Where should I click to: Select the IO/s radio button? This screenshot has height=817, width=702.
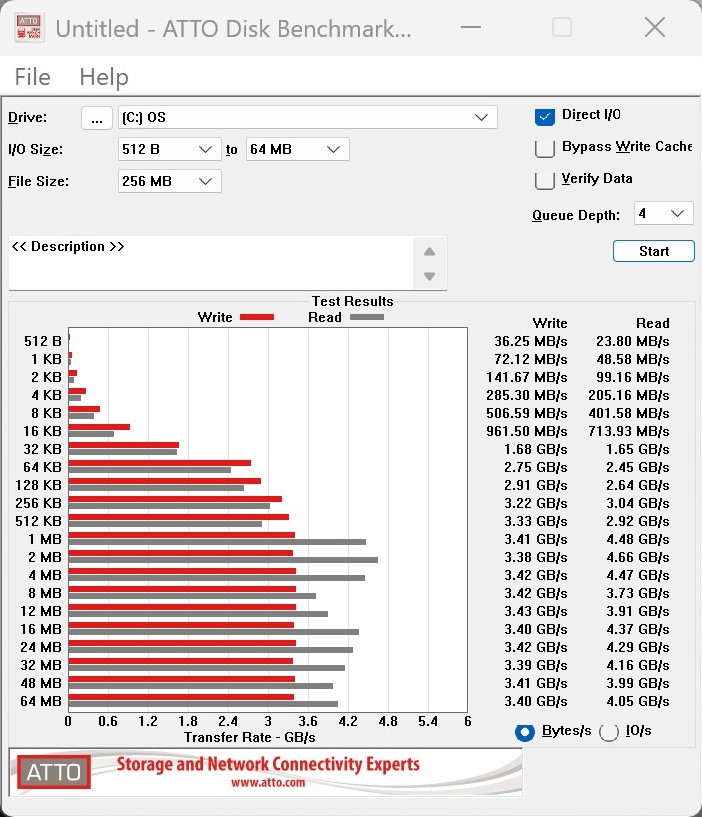tap(609, 732)
